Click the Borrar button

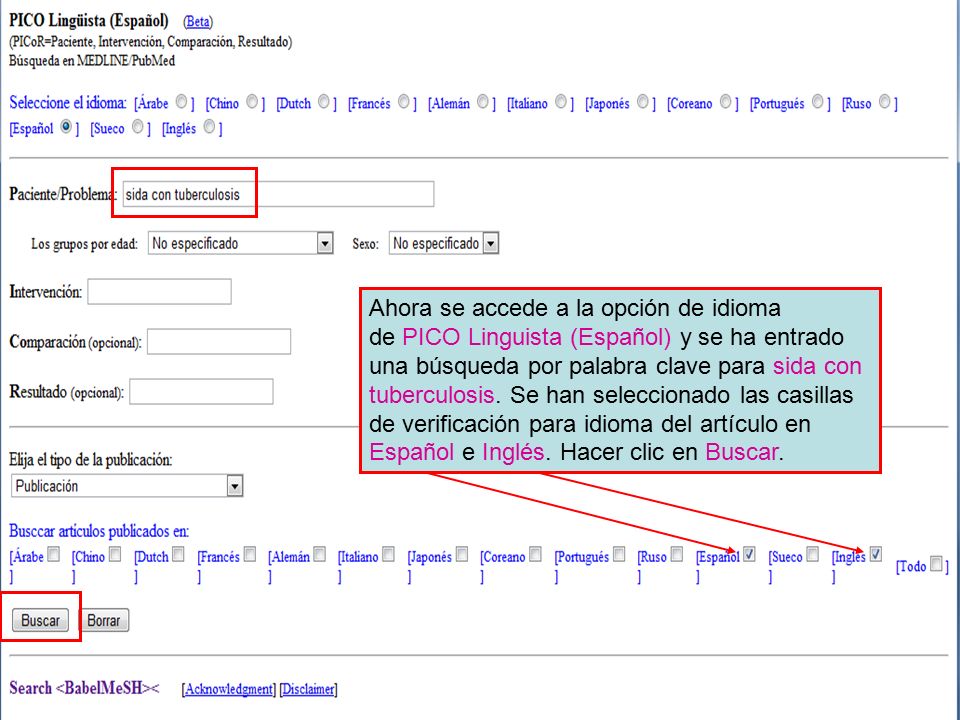coord(103,620)
